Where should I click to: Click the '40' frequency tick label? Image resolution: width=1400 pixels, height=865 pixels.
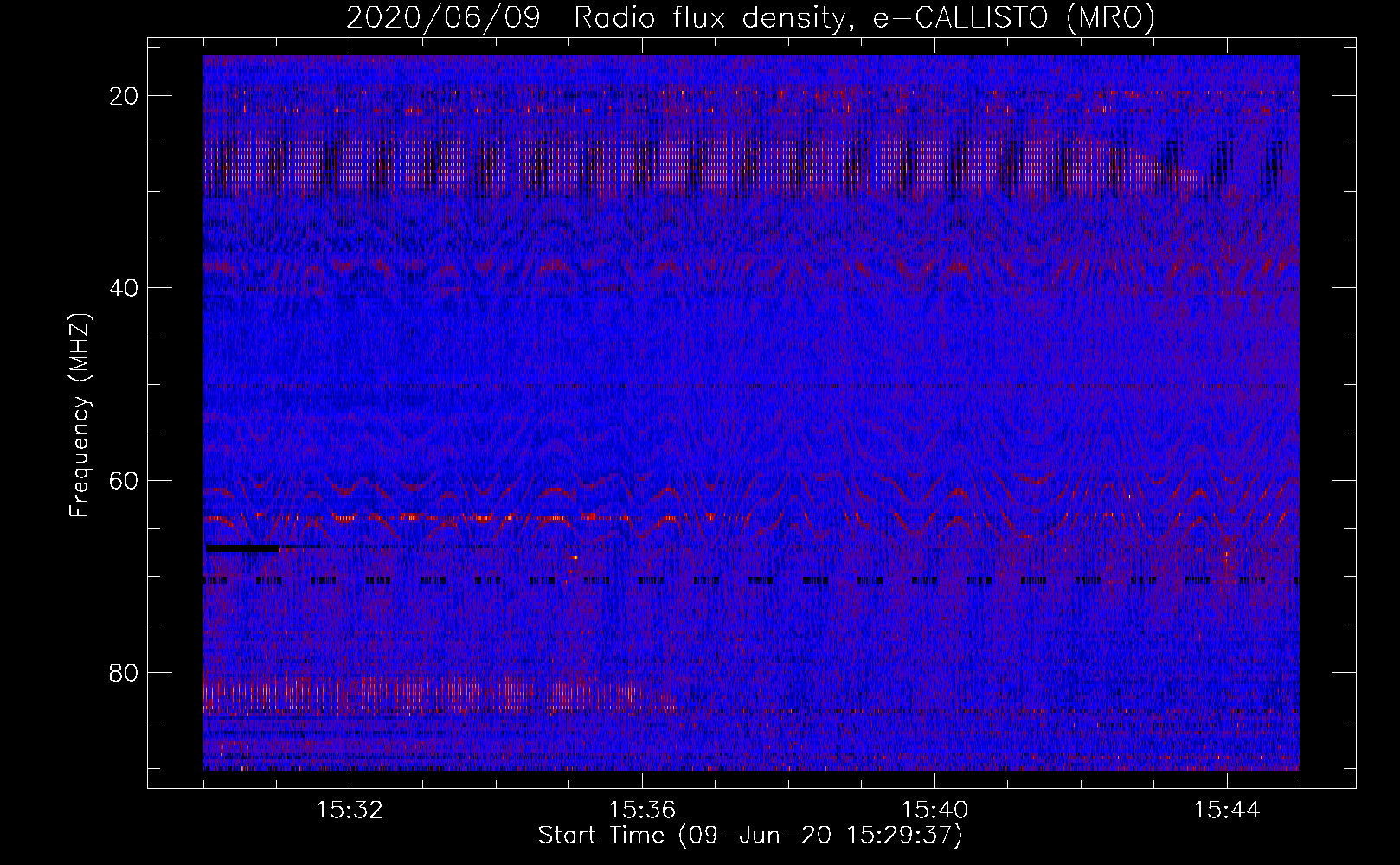[125, 288]
